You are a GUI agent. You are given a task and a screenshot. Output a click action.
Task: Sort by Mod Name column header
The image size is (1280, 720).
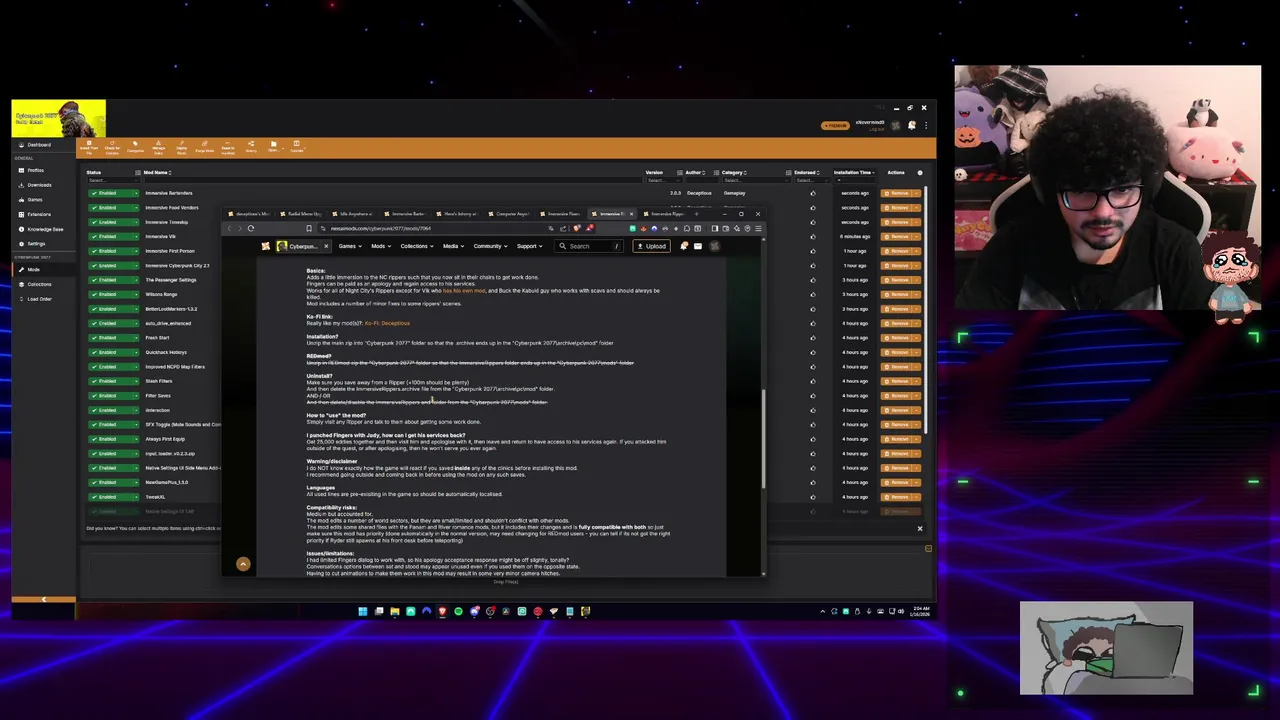pyautogui.click(x=156, y=172)
